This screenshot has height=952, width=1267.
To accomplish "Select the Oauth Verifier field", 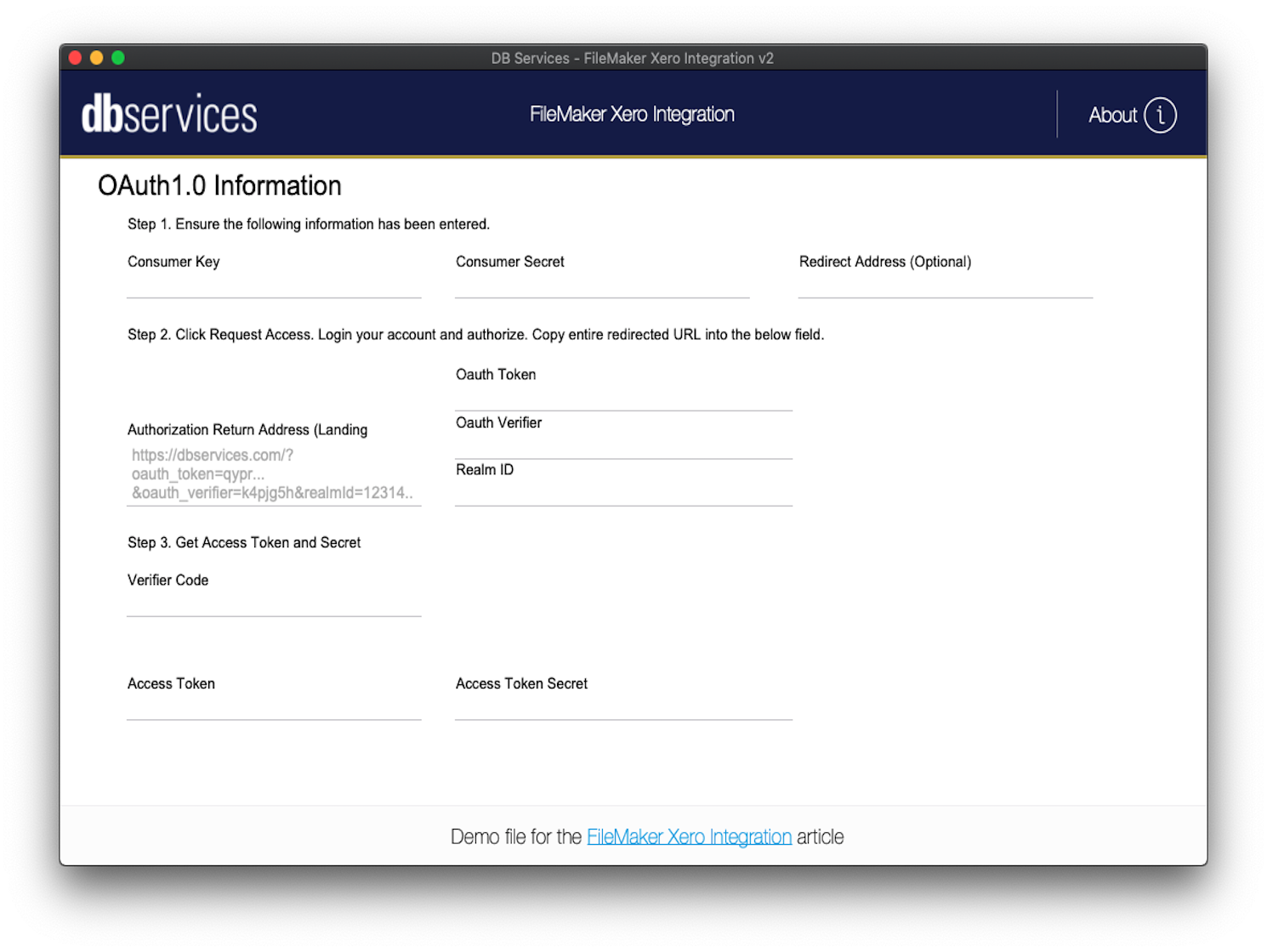I will coord(623,446).
